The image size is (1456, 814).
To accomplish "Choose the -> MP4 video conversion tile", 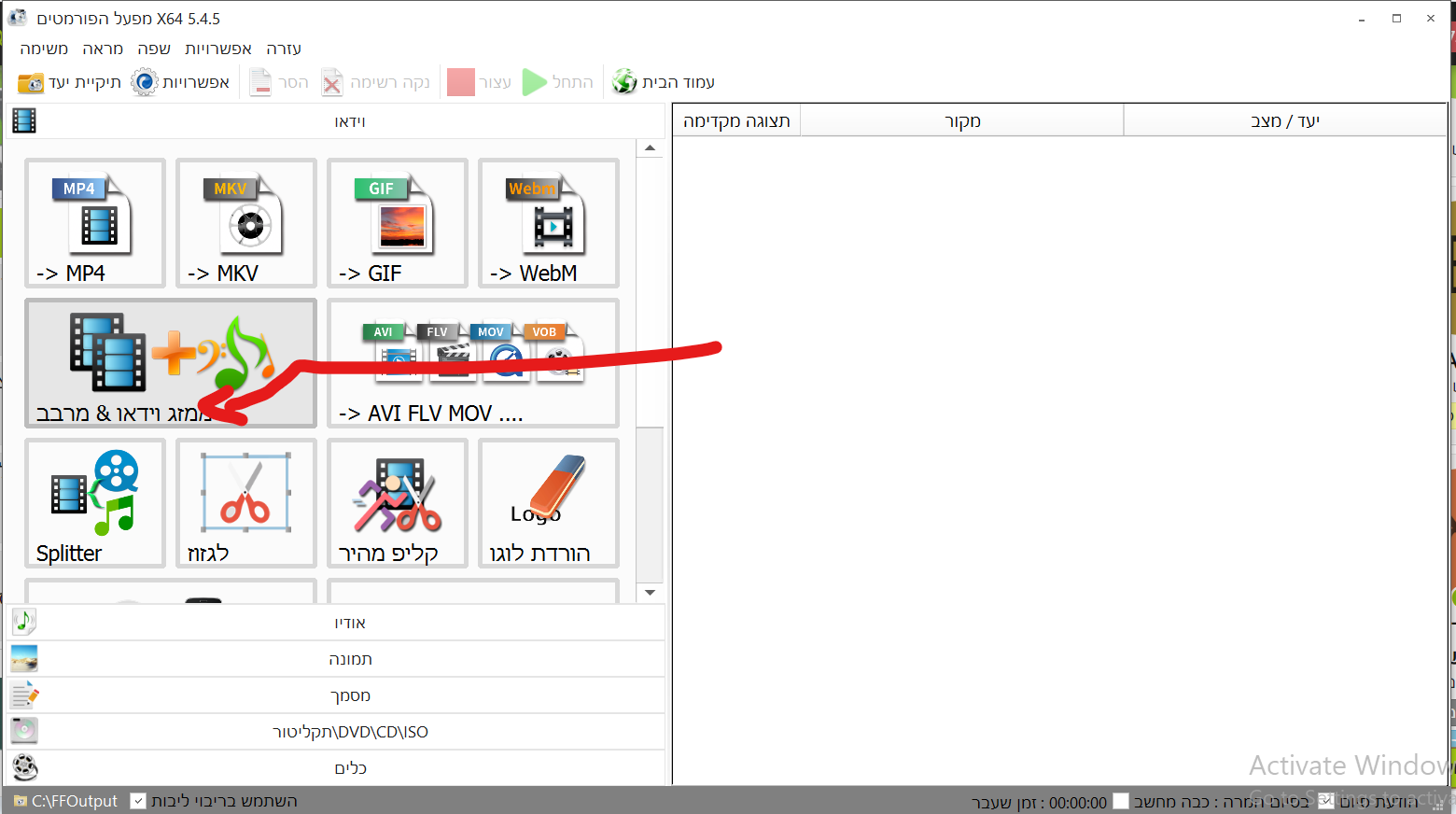I will pyautogui.click(x=95, y=223).
